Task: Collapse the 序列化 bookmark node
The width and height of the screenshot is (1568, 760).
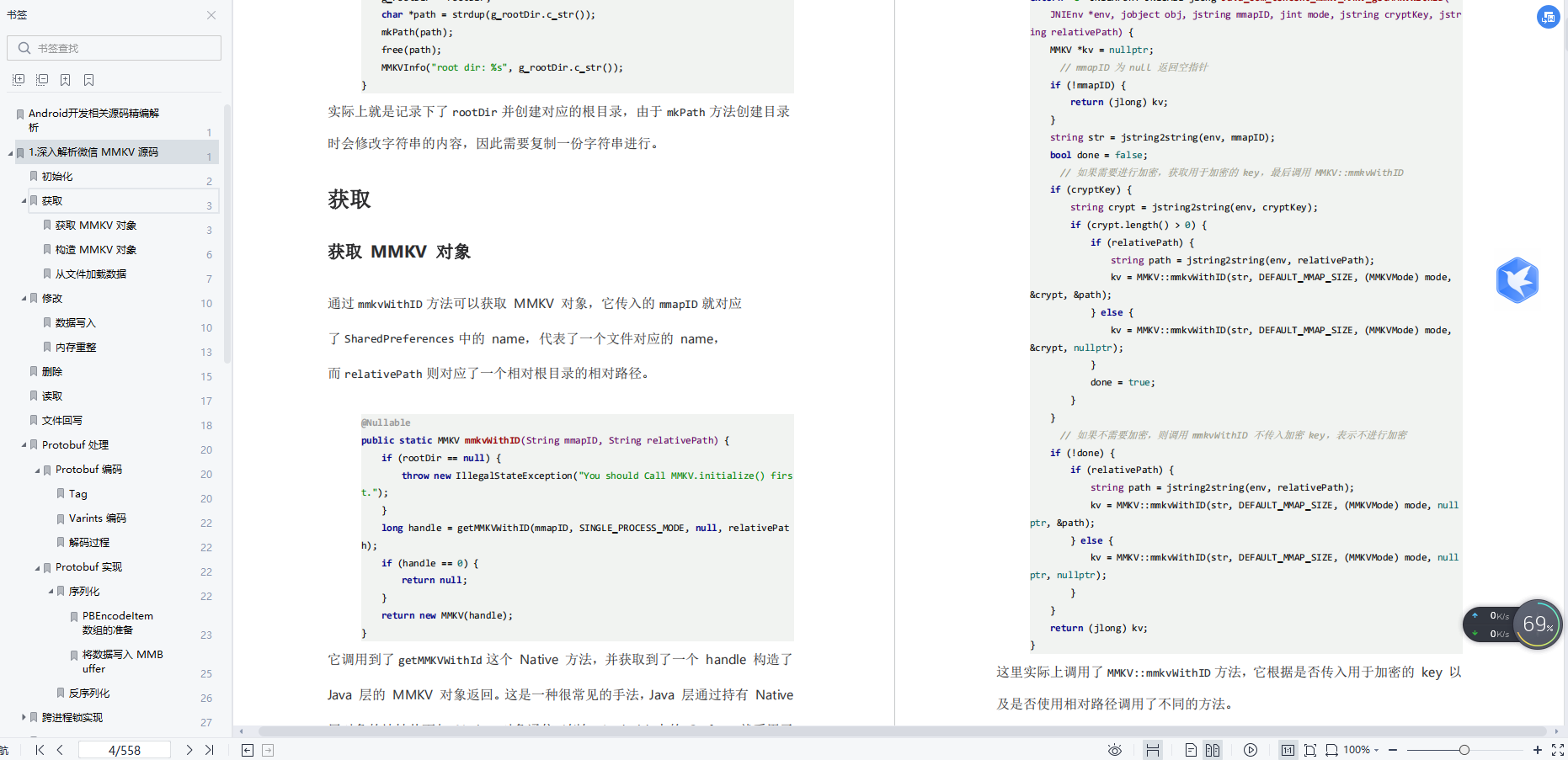Action: (51, 592)
